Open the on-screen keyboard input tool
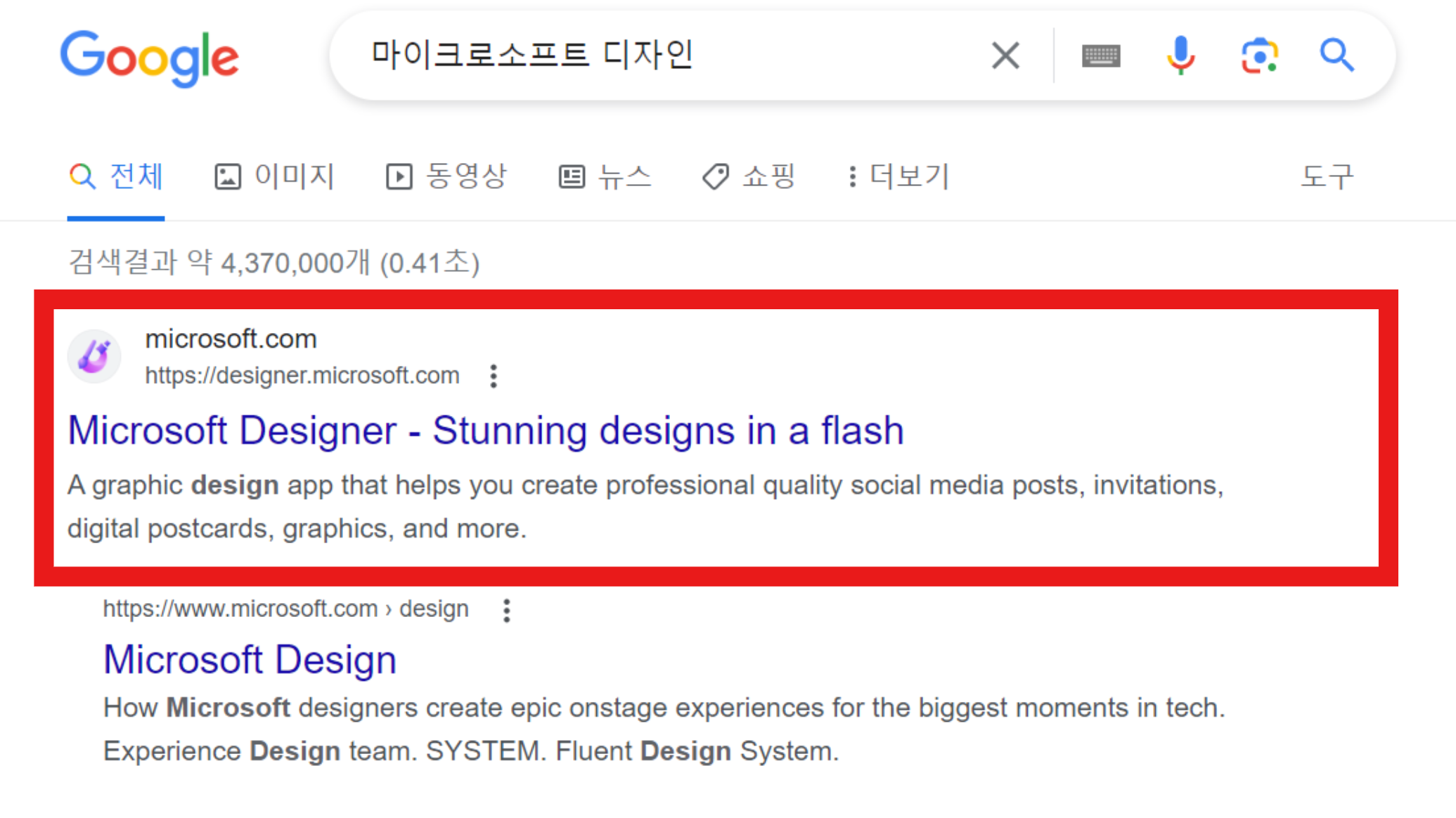 pos(1101,56)
